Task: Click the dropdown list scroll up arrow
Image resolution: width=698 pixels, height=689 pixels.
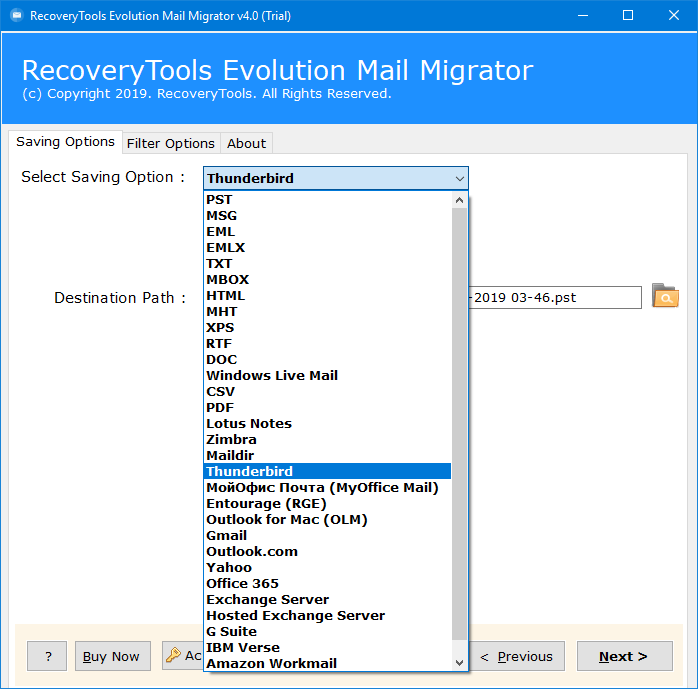Action: [x=459, y=200]
